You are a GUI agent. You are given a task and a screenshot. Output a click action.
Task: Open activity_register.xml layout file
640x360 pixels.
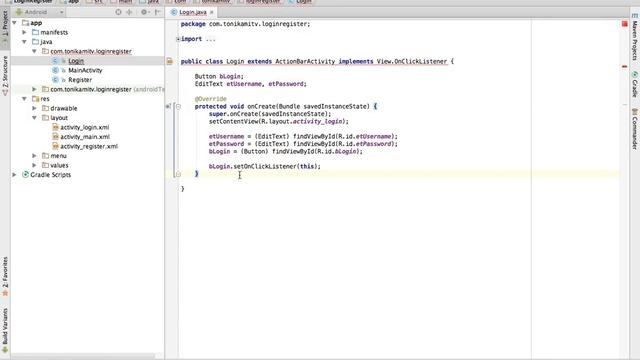[89, 146]
